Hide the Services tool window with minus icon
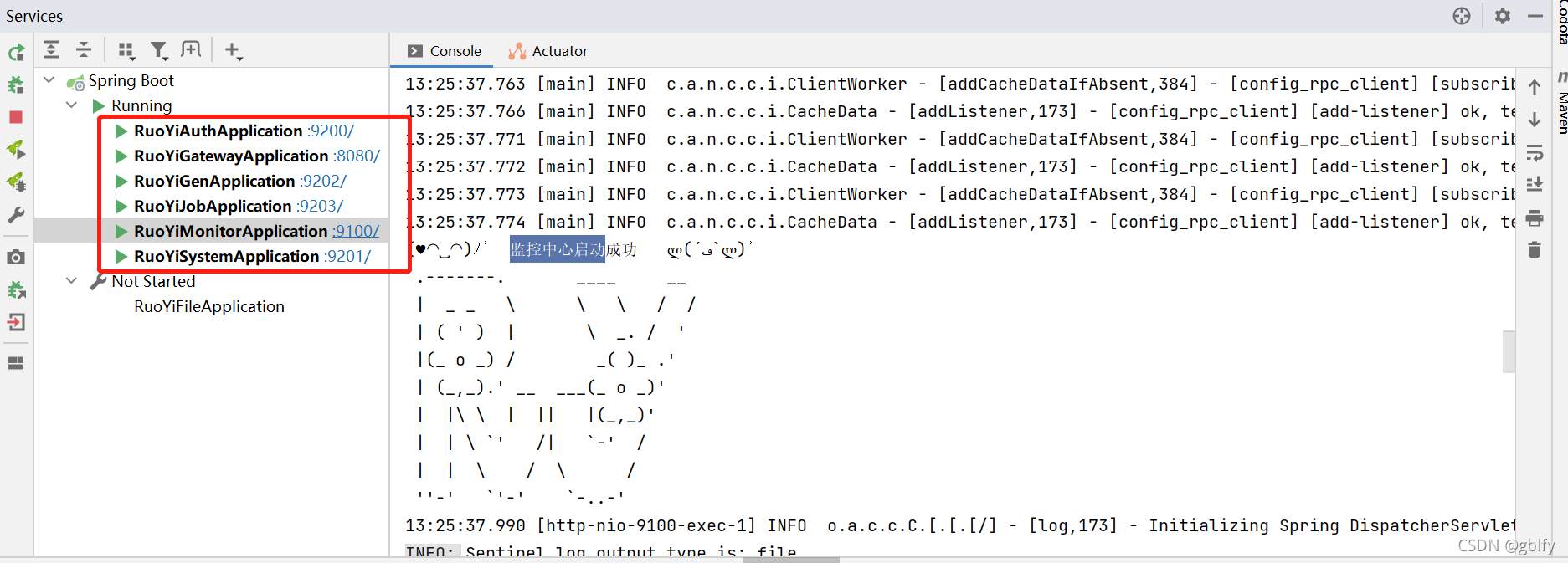 click(x=1535, y=16)
